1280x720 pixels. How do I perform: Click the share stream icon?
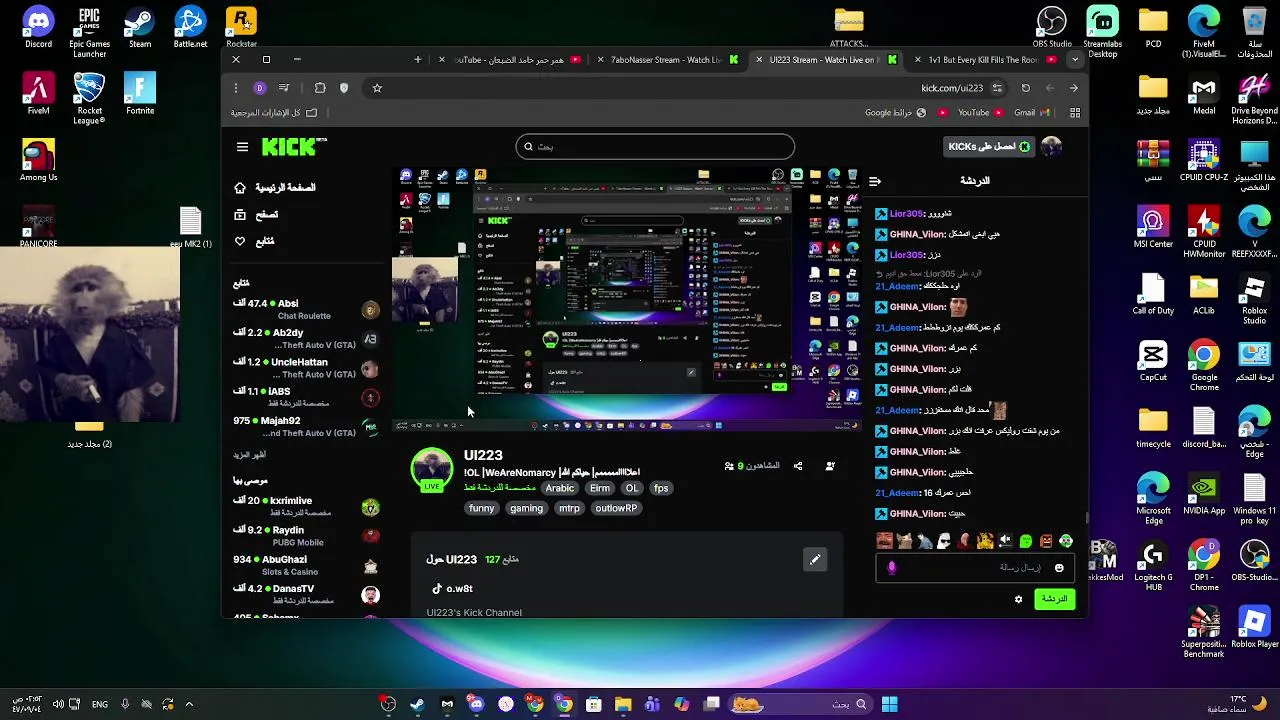798,466
